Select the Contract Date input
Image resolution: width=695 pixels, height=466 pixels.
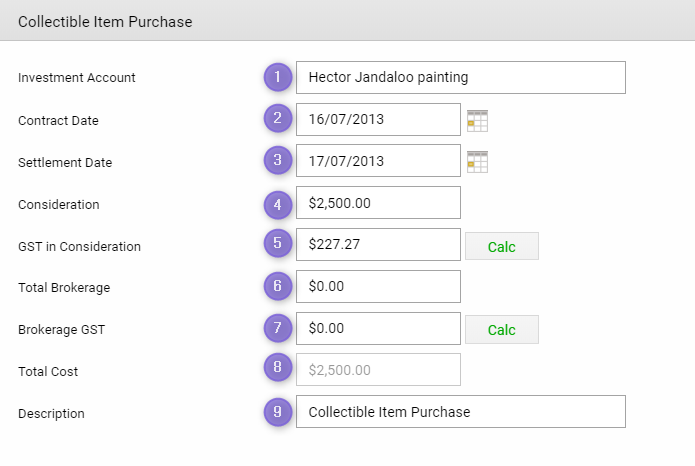coord(379,119)
